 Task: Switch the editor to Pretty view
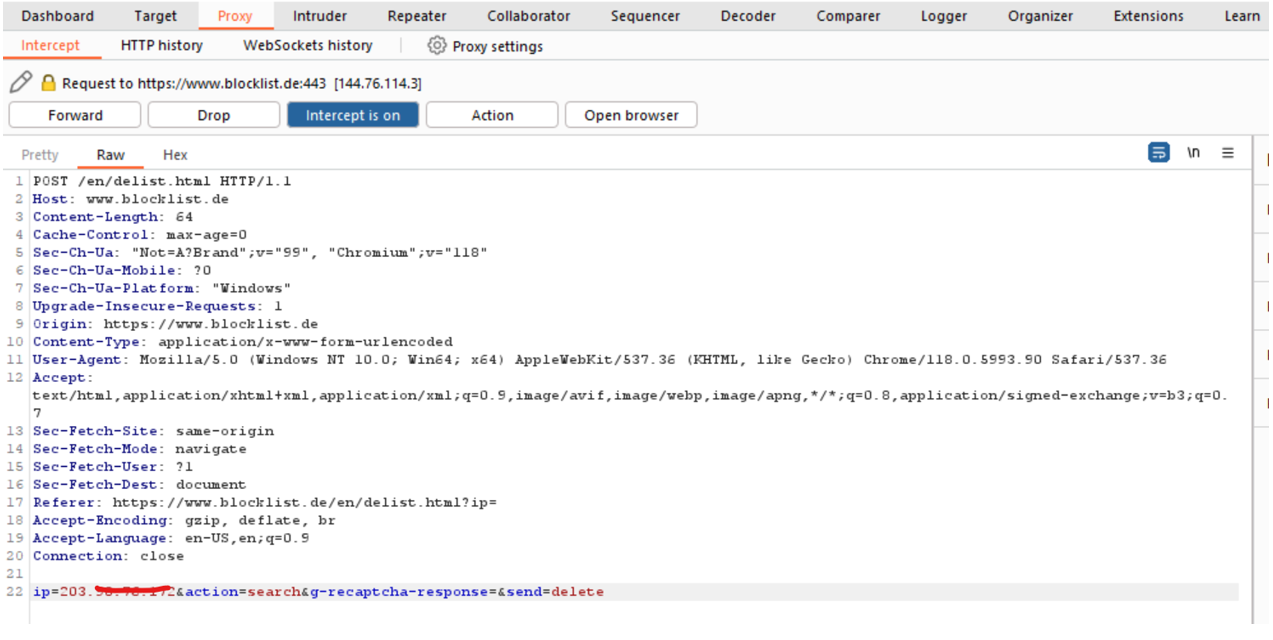[39, 154]
